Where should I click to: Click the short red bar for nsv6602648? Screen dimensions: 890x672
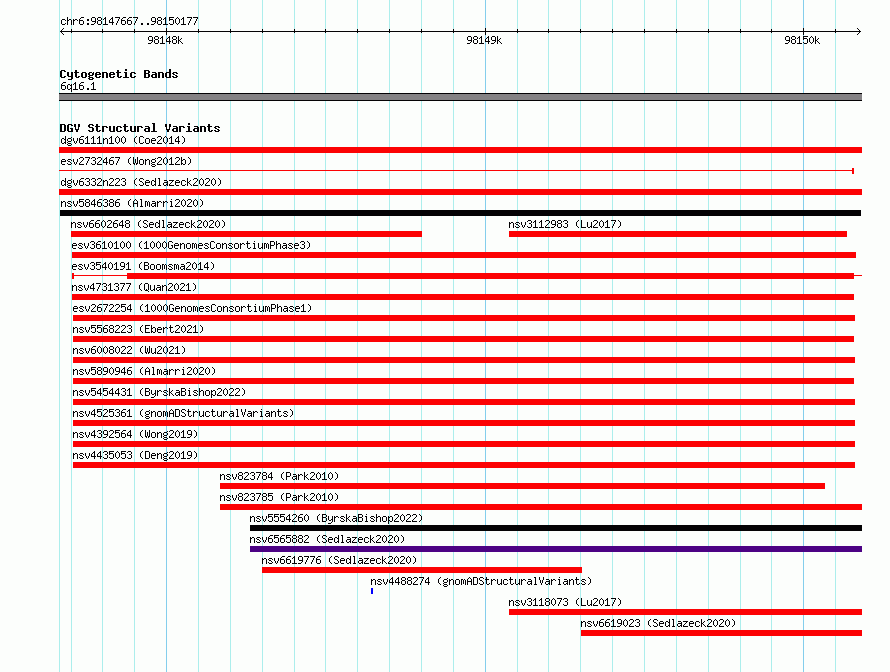(246, 234)
